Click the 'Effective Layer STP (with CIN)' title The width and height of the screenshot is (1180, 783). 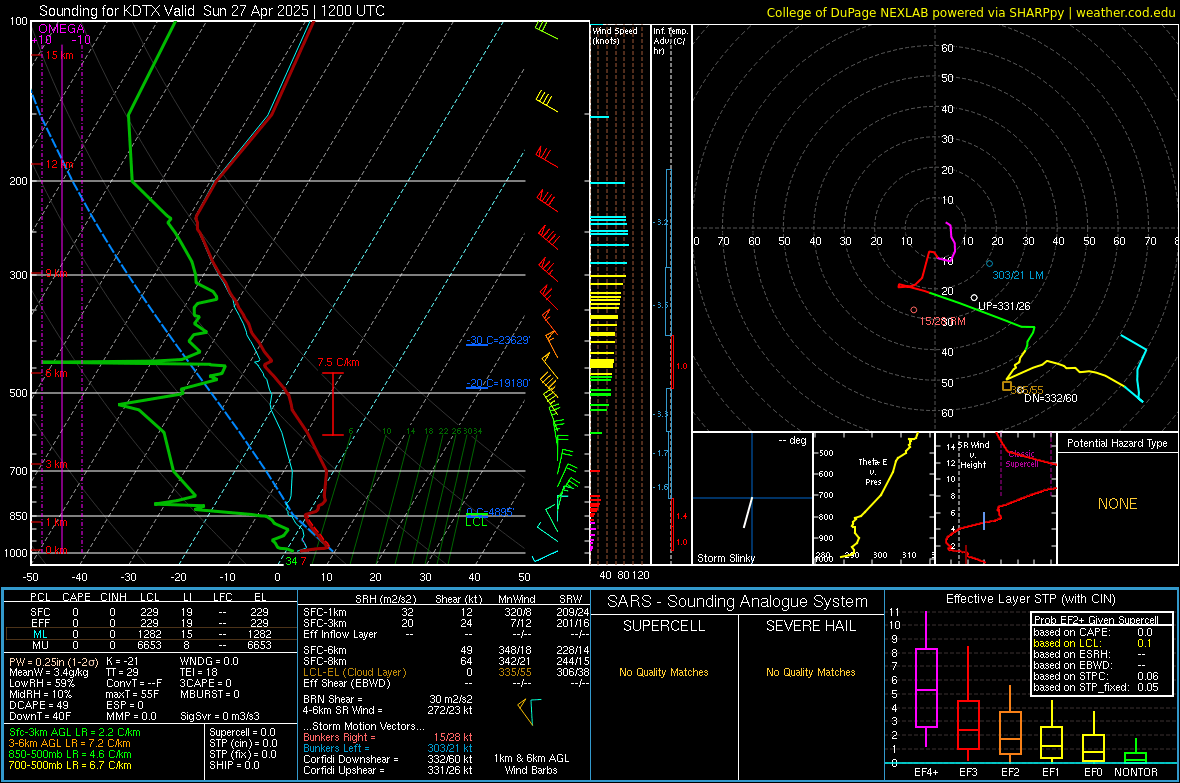click(x=1030, y=599)
